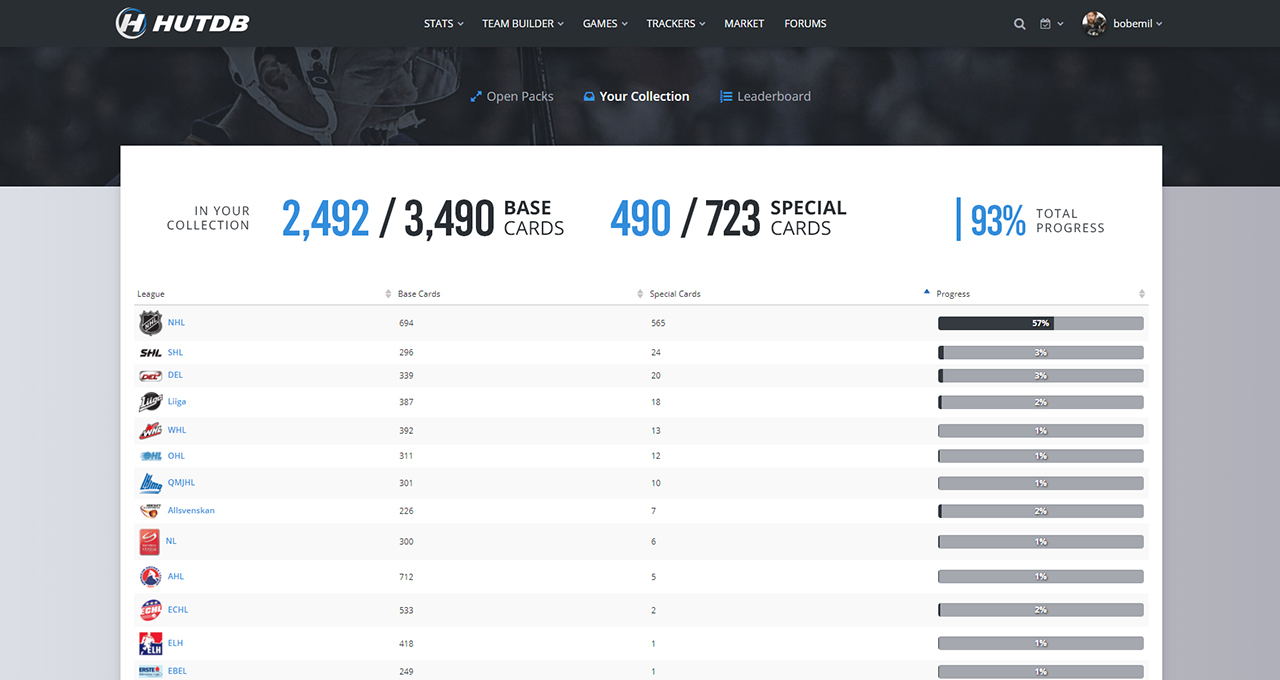Open the Games dropdown menu

(605, 24)
